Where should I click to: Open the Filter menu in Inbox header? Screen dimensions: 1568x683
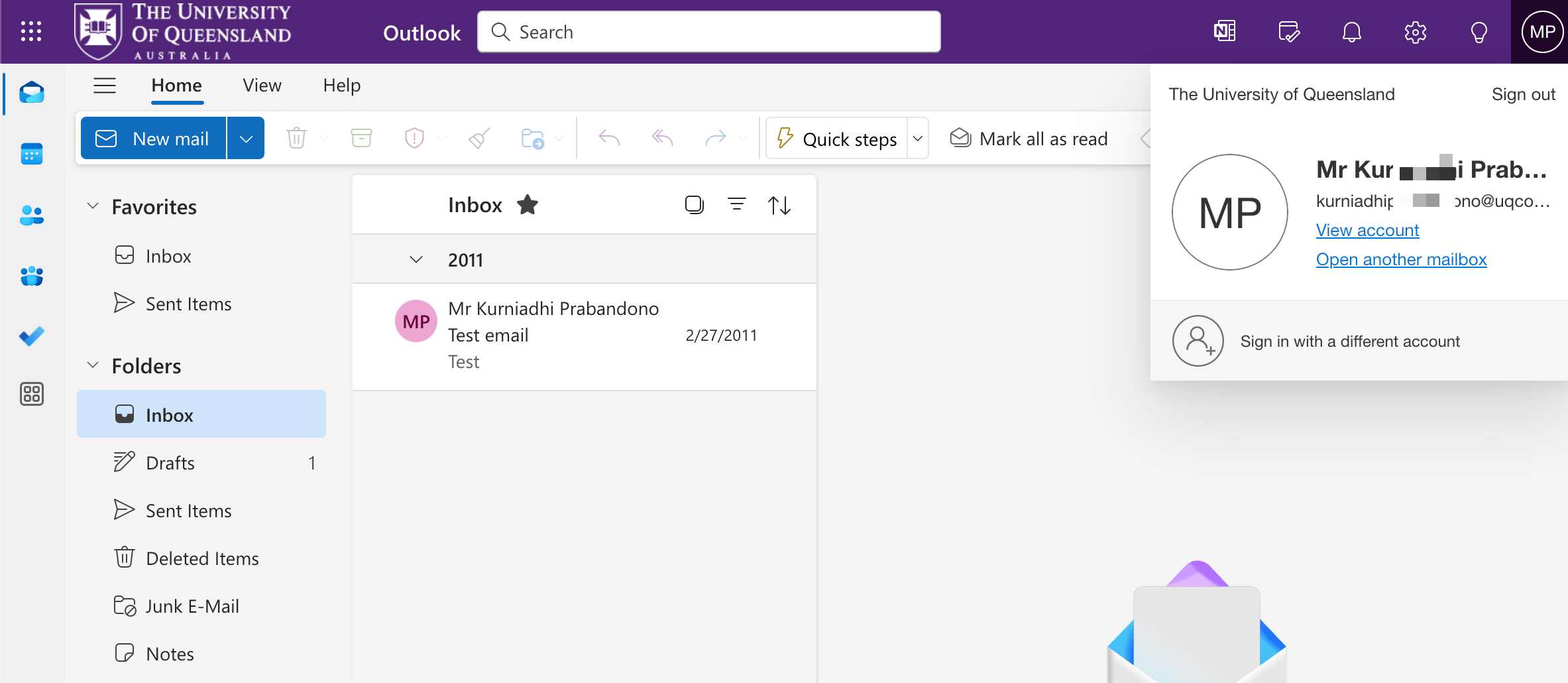pyautogui.click(x=737, y=205)
